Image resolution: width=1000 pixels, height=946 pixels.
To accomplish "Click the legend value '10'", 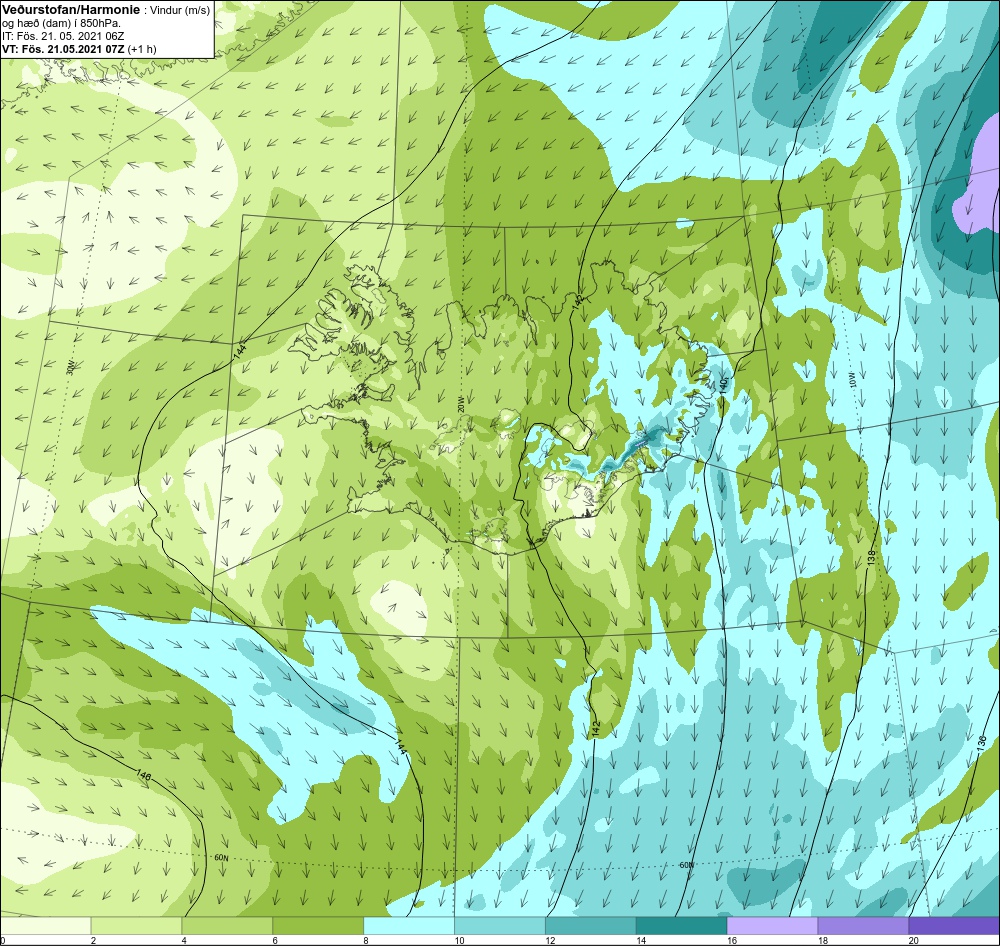I will coord(459,940).
